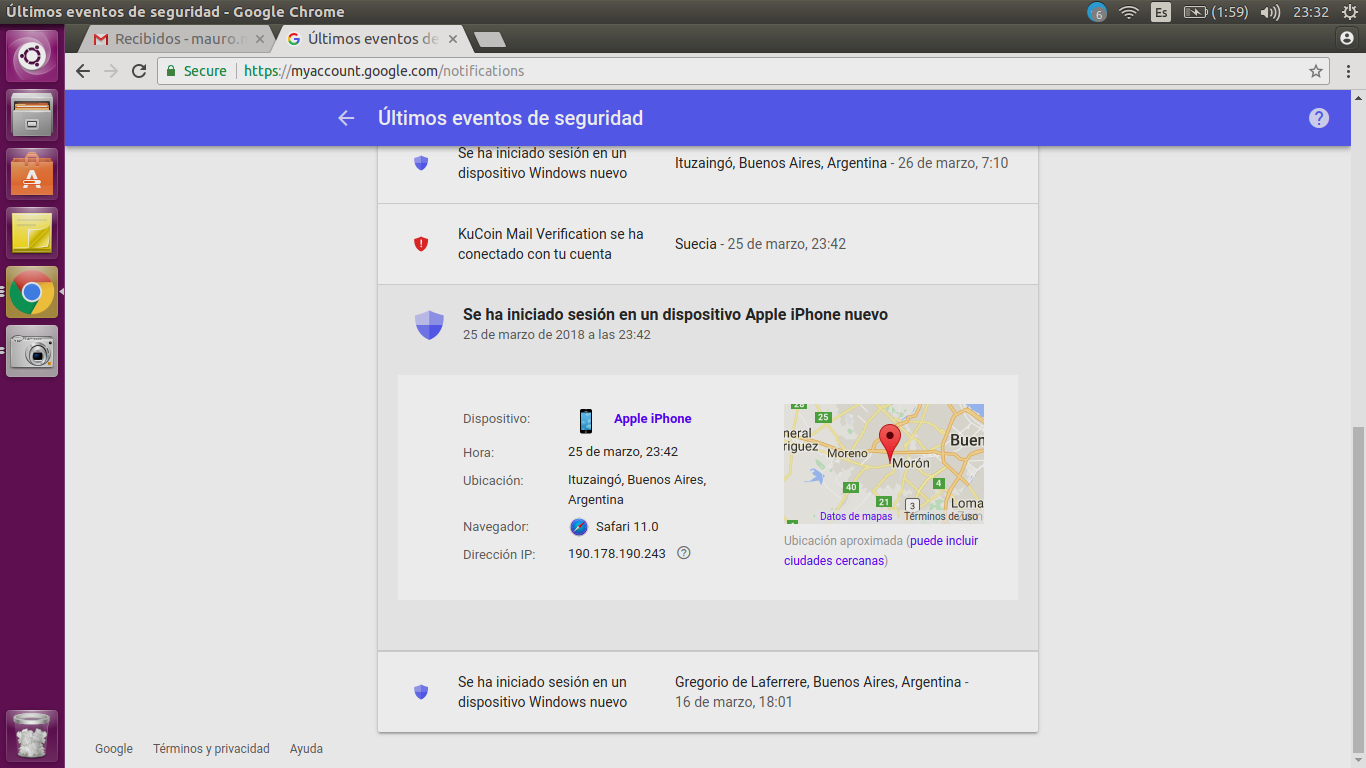The image size is (1366, 768).
Task: Click shield icon for Gregorio de Laferrere event
Action: click(x=421, y=692)
